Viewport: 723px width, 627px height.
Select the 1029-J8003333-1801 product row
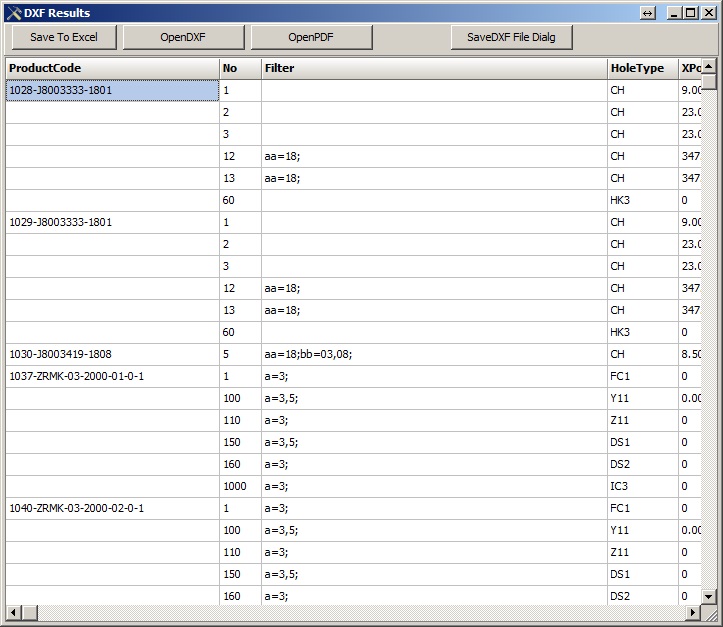point(112,222)
